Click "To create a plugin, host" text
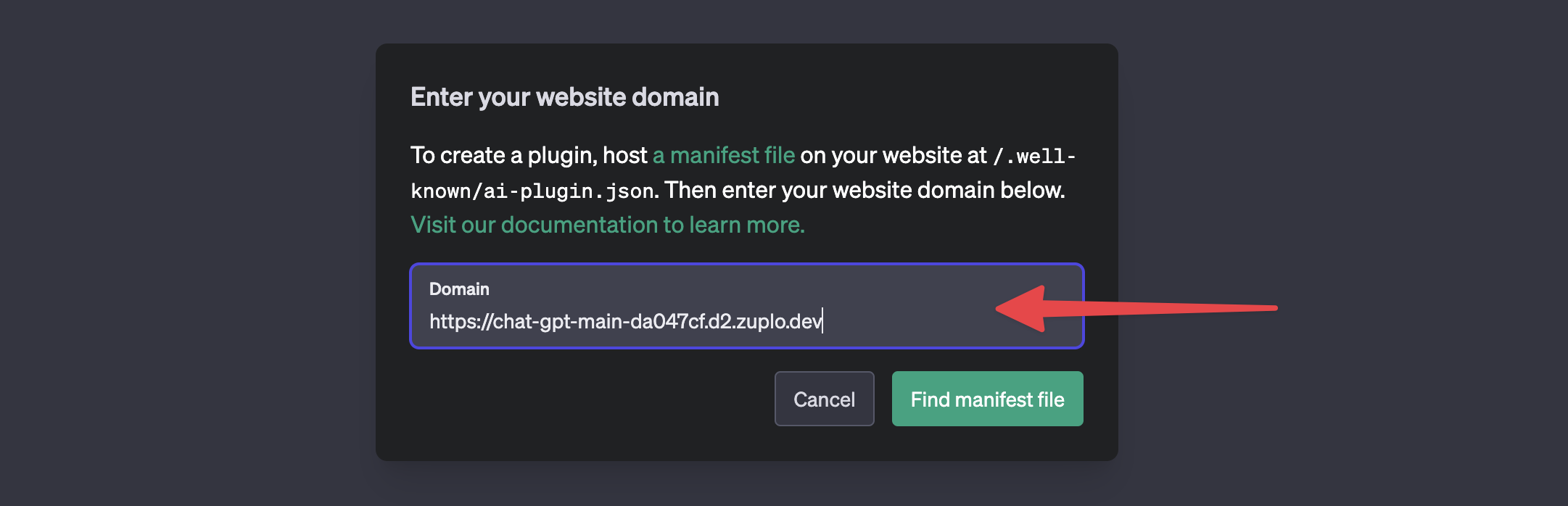The width and height of the screenshot is (1568, 506). pyautogui.click(x=528, y=155)
